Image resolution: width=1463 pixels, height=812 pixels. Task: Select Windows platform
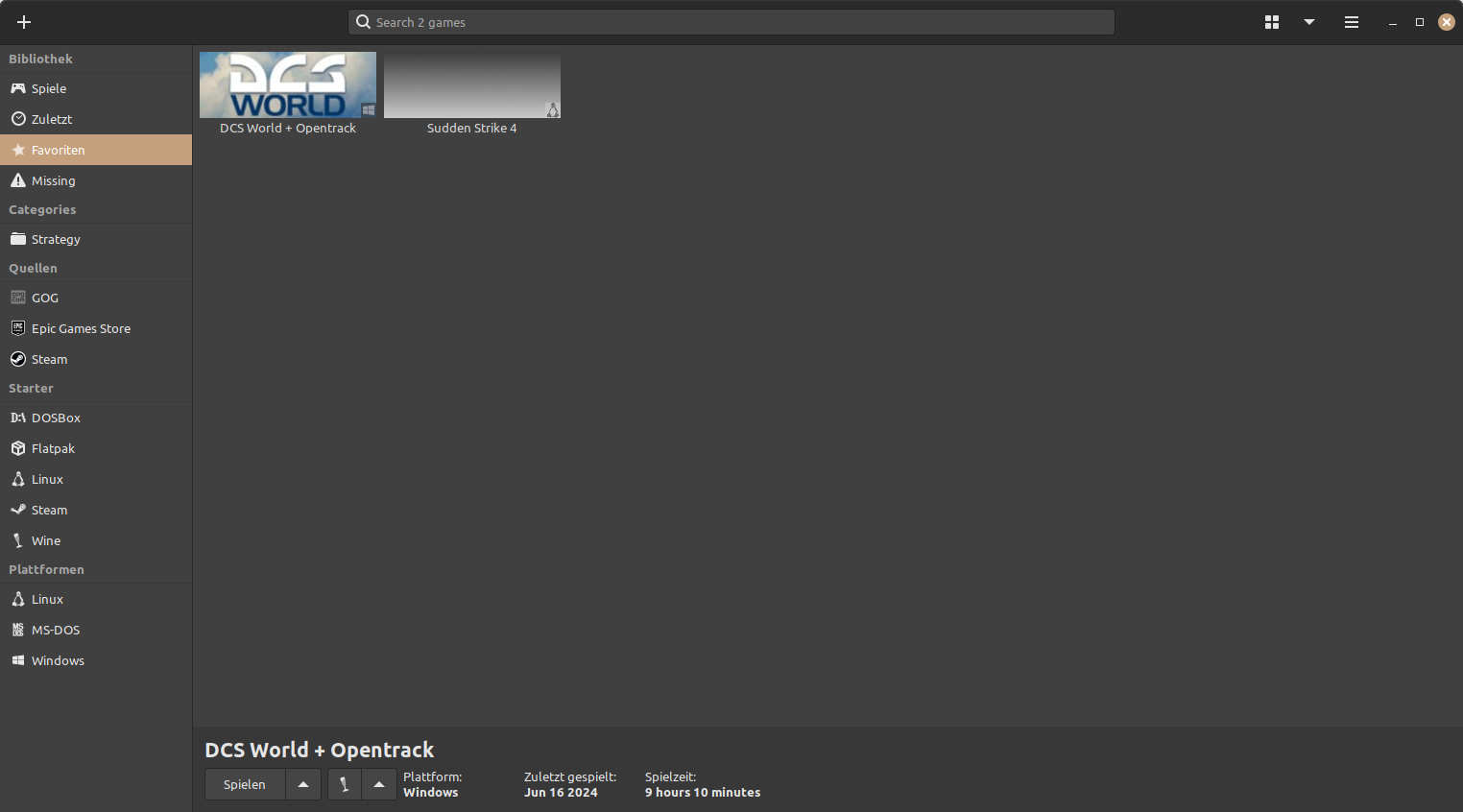point(96,660)
